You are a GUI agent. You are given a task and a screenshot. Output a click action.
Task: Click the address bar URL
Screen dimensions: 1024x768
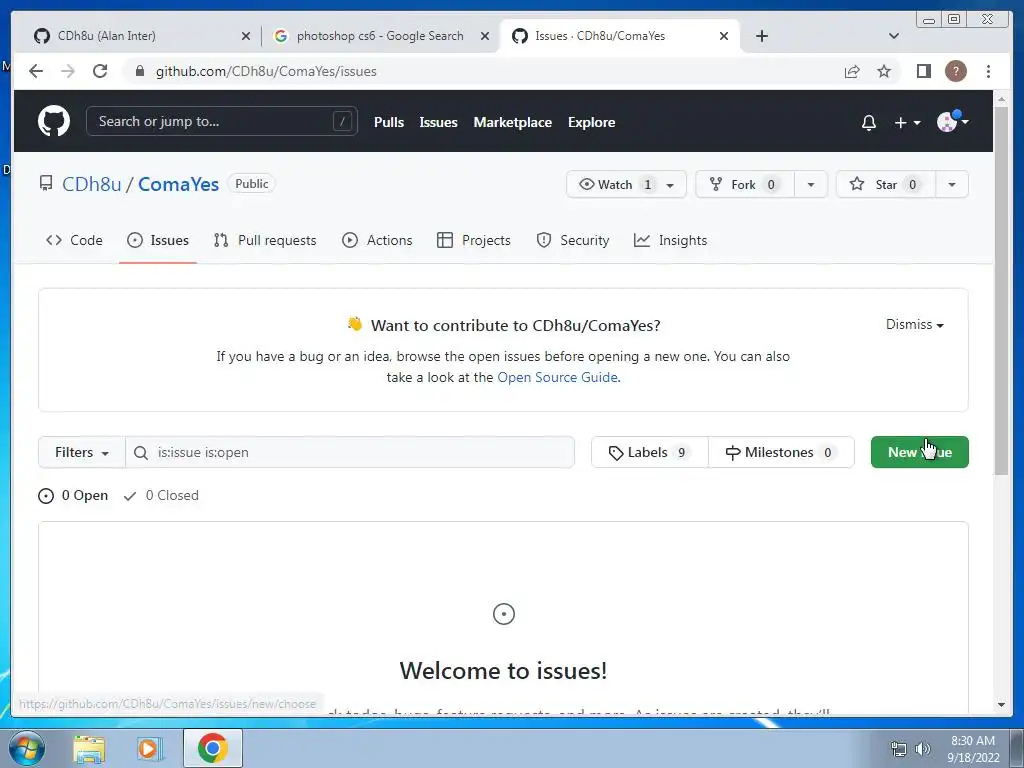click(266, 71)
